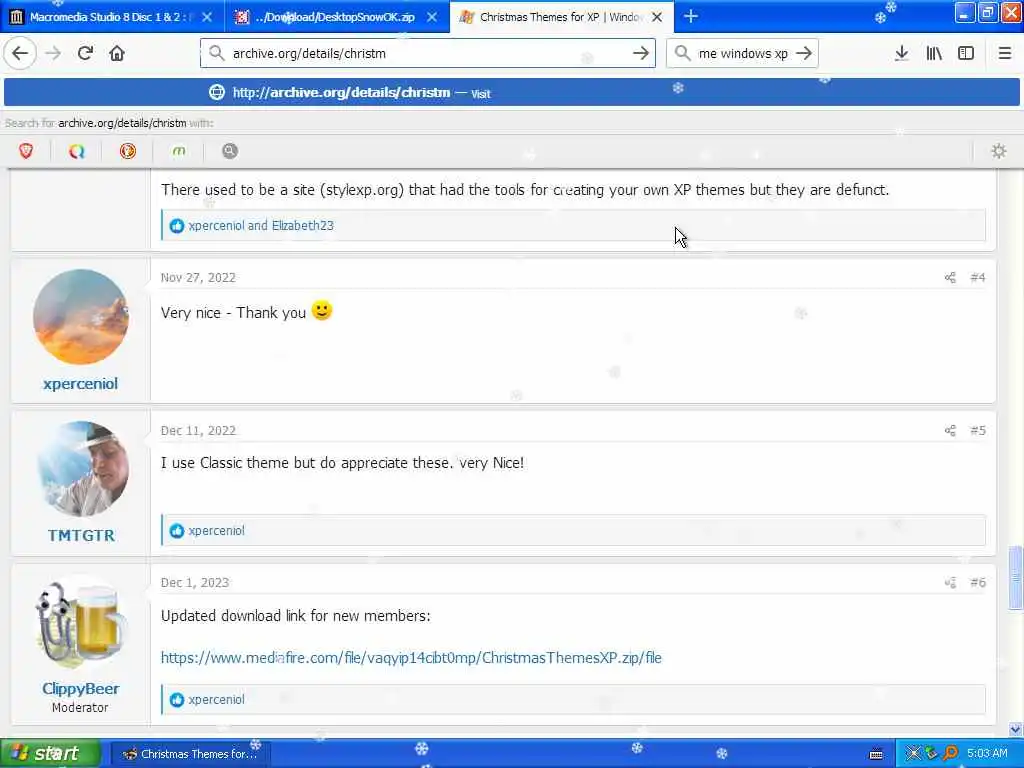This screenshot has height=768, width=1024.
Task: Open xperceniol's avatar picture
Action: tap(80, 317)
